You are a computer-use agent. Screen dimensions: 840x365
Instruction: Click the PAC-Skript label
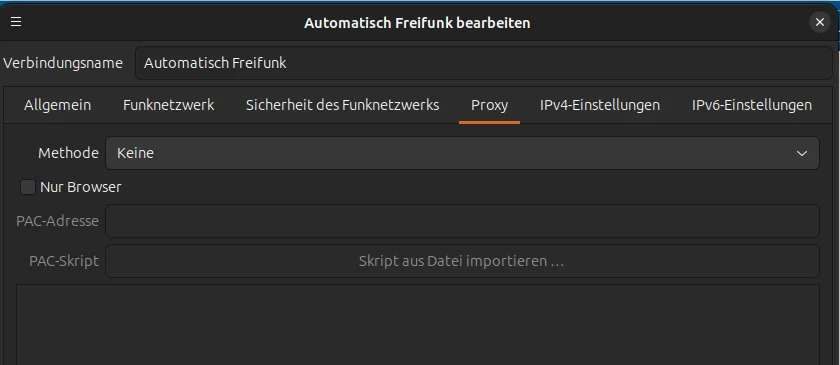coord(64,261)
